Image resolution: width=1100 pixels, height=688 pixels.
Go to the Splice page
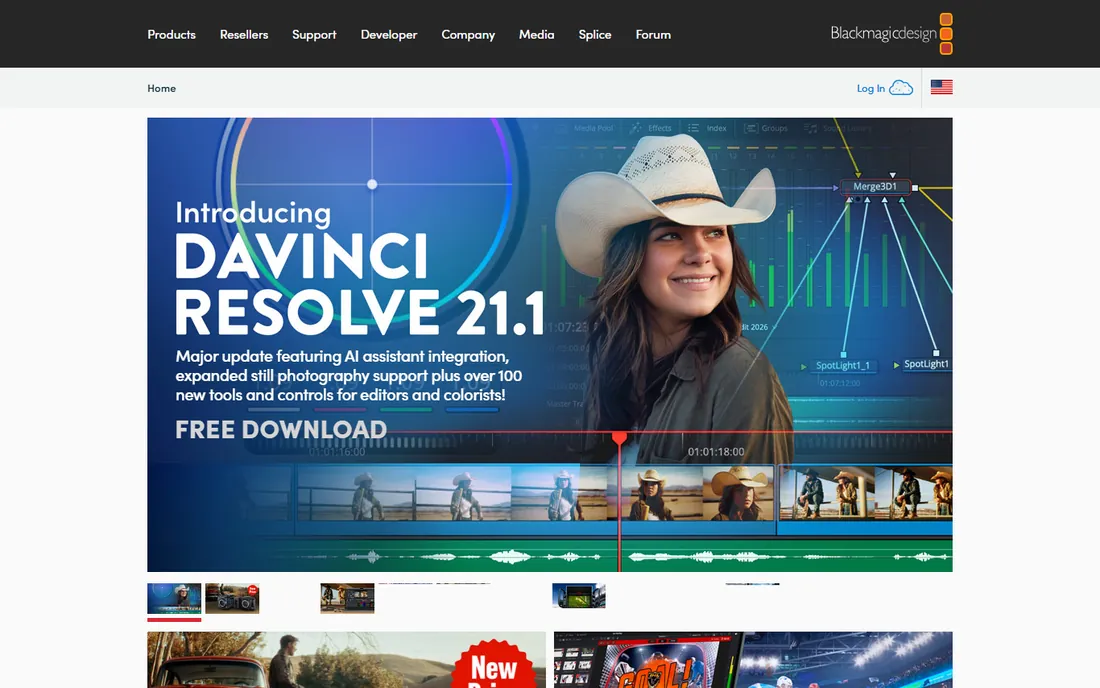[x=594, y=34]
